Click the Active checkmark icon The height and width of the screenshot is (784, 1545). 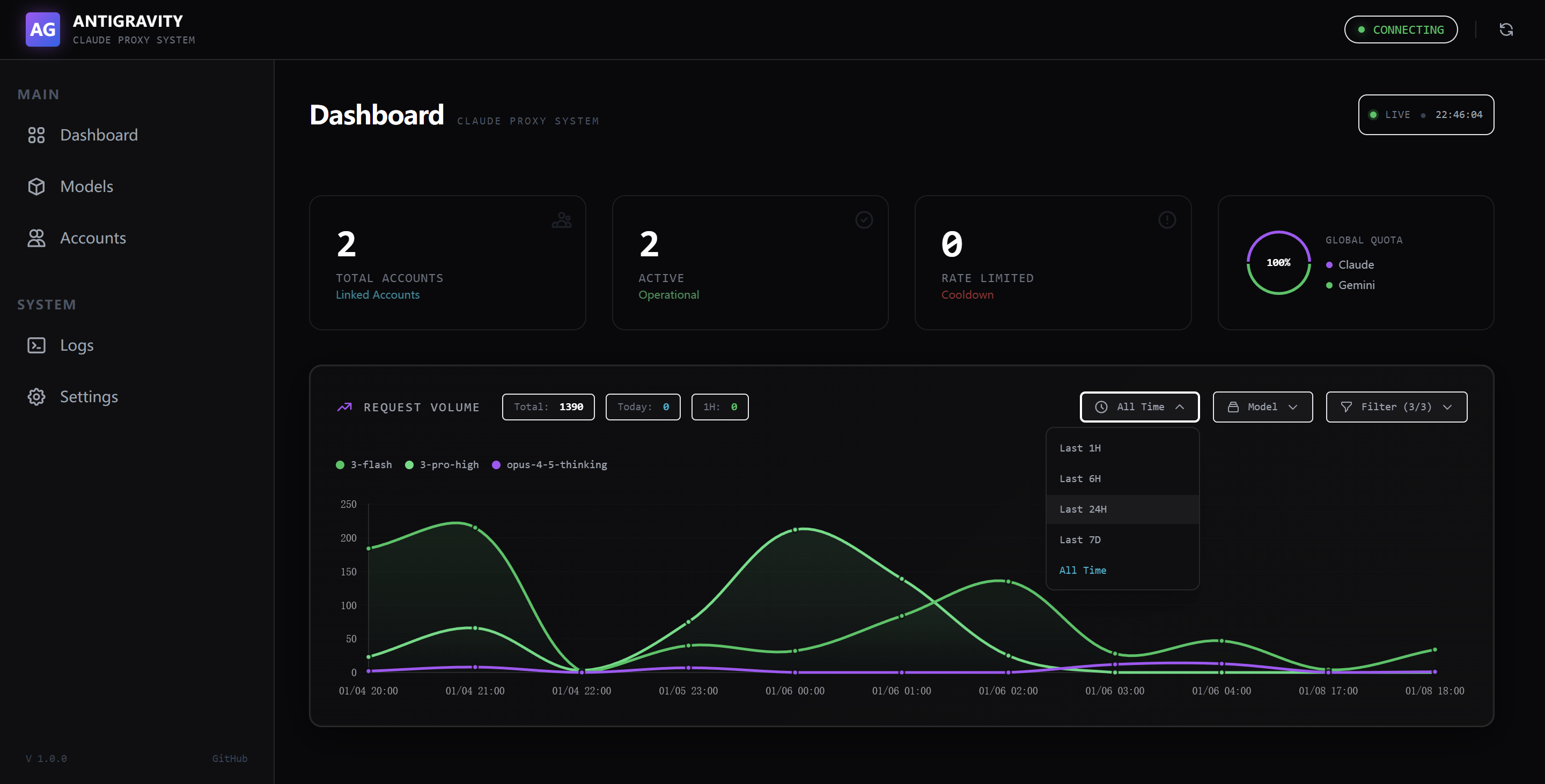(x=864, y=220)
